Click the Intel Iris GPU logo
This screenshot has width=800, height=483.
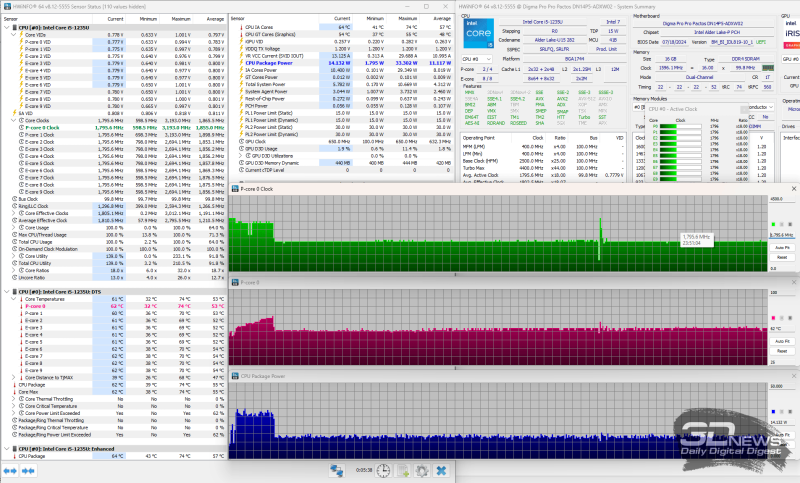pos(791,32)
